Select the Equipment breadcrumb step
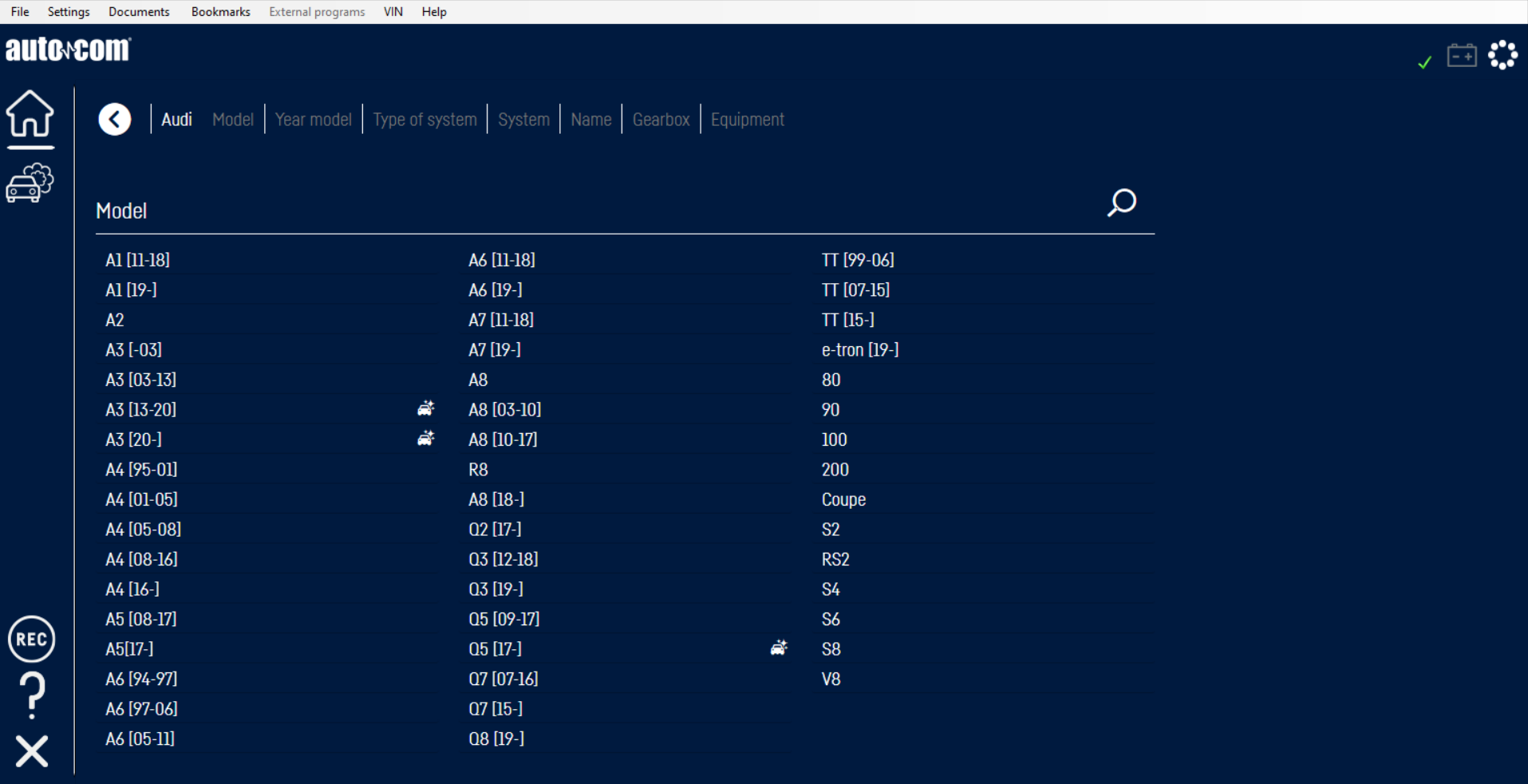This screenshot has width=1528, height=784. pos(748,120)
